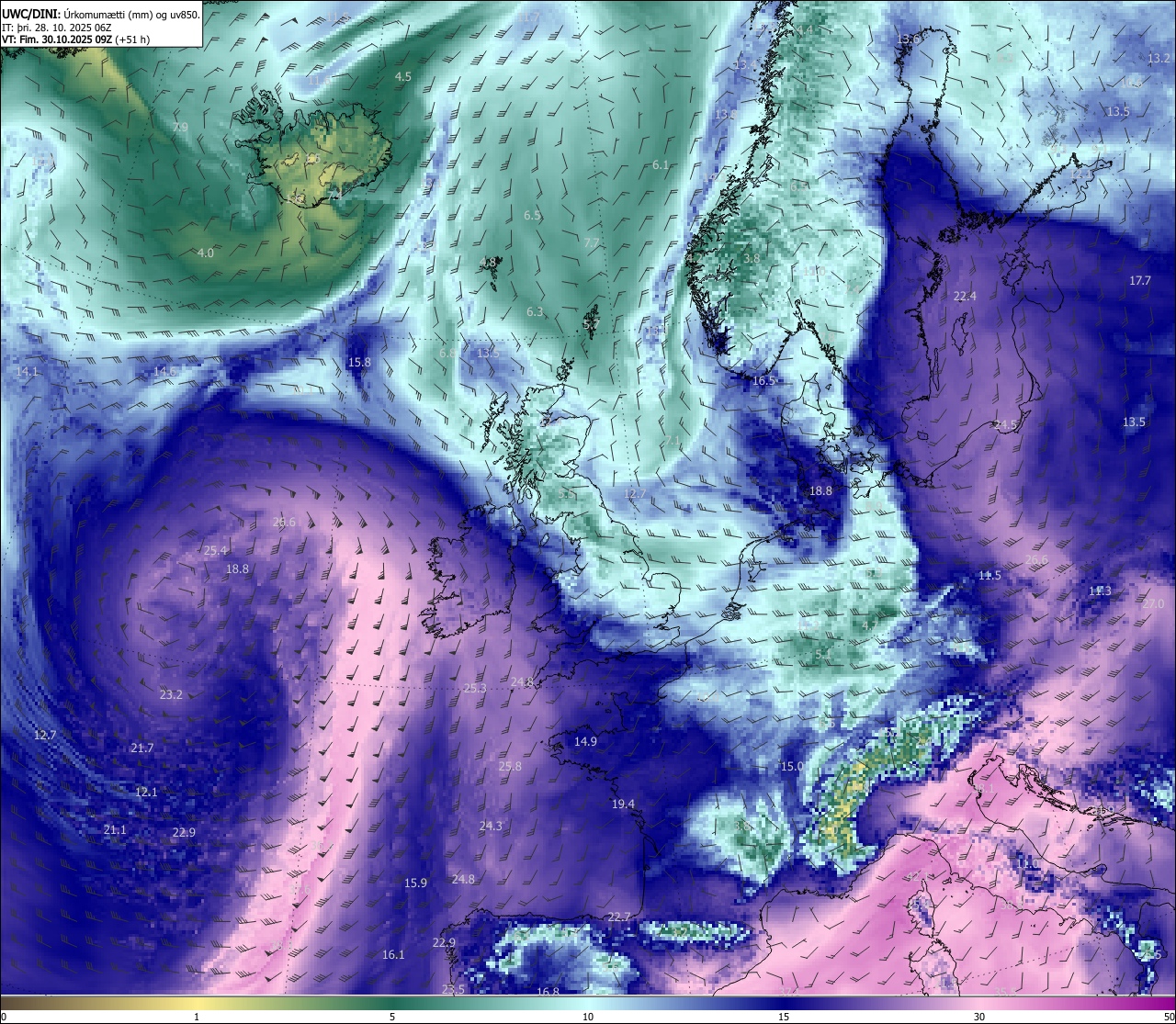Click the initial time 'IT: þri. 28. 10. 2025 06Z'
Viewport: 1176px width, 1024px height.
pyautogui.click(x=56, y=27)
